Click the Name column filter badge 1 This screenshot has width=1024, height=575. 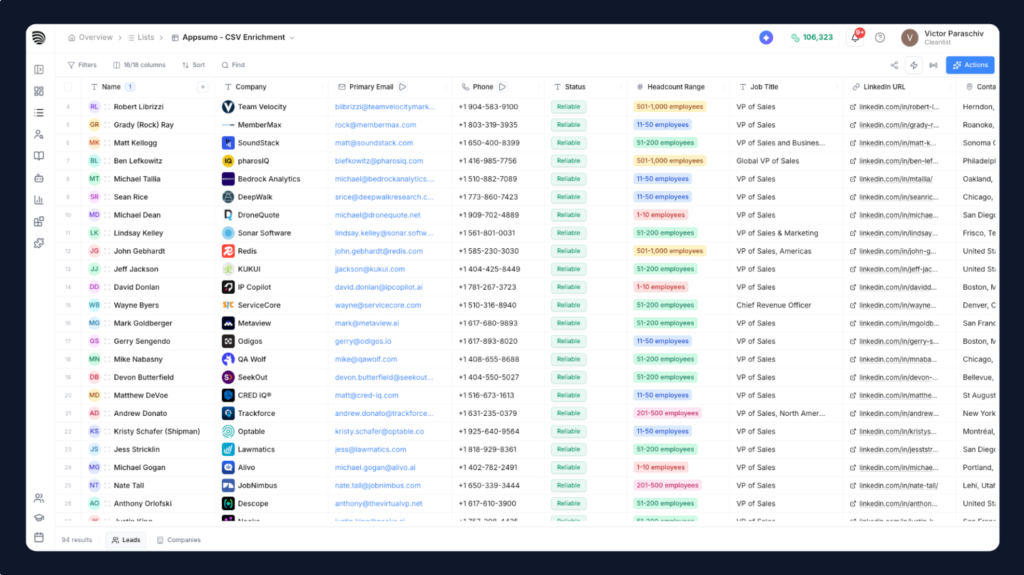click(x=130, y=87)
